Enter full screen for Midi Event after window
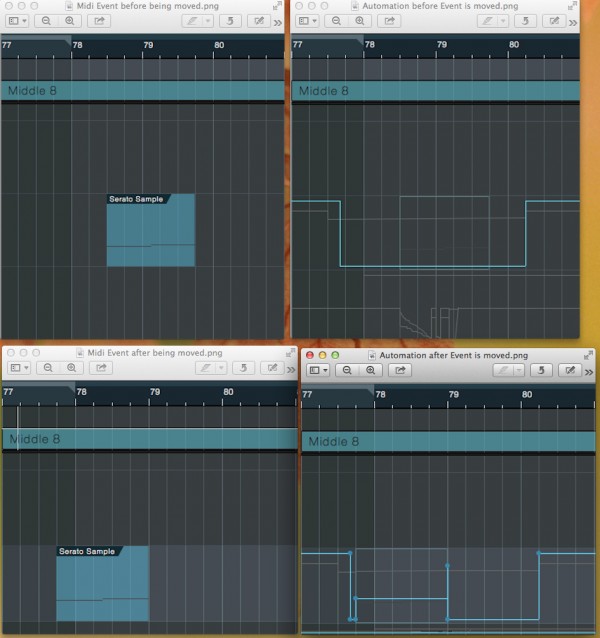The width and height of the screenshot is (600, 638). [290, 353]
